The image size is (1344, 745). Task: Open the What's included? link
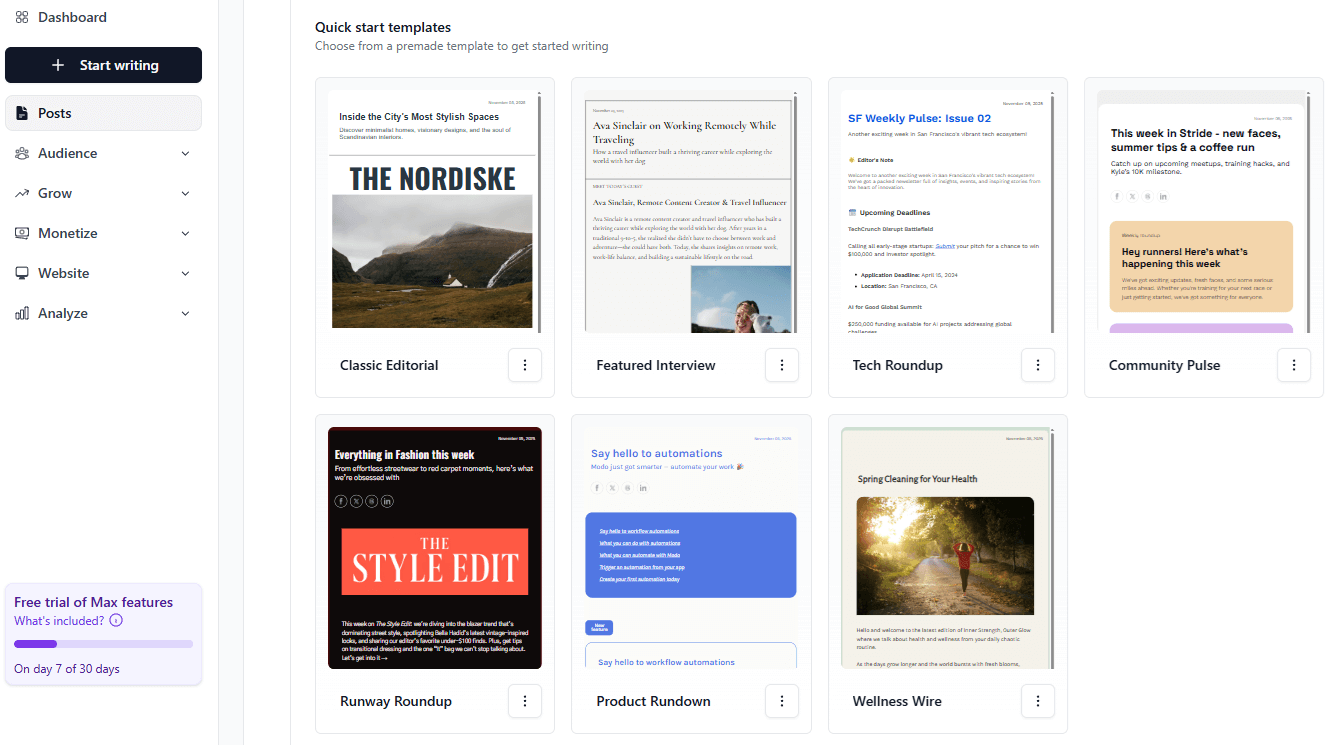pos(59,621)
